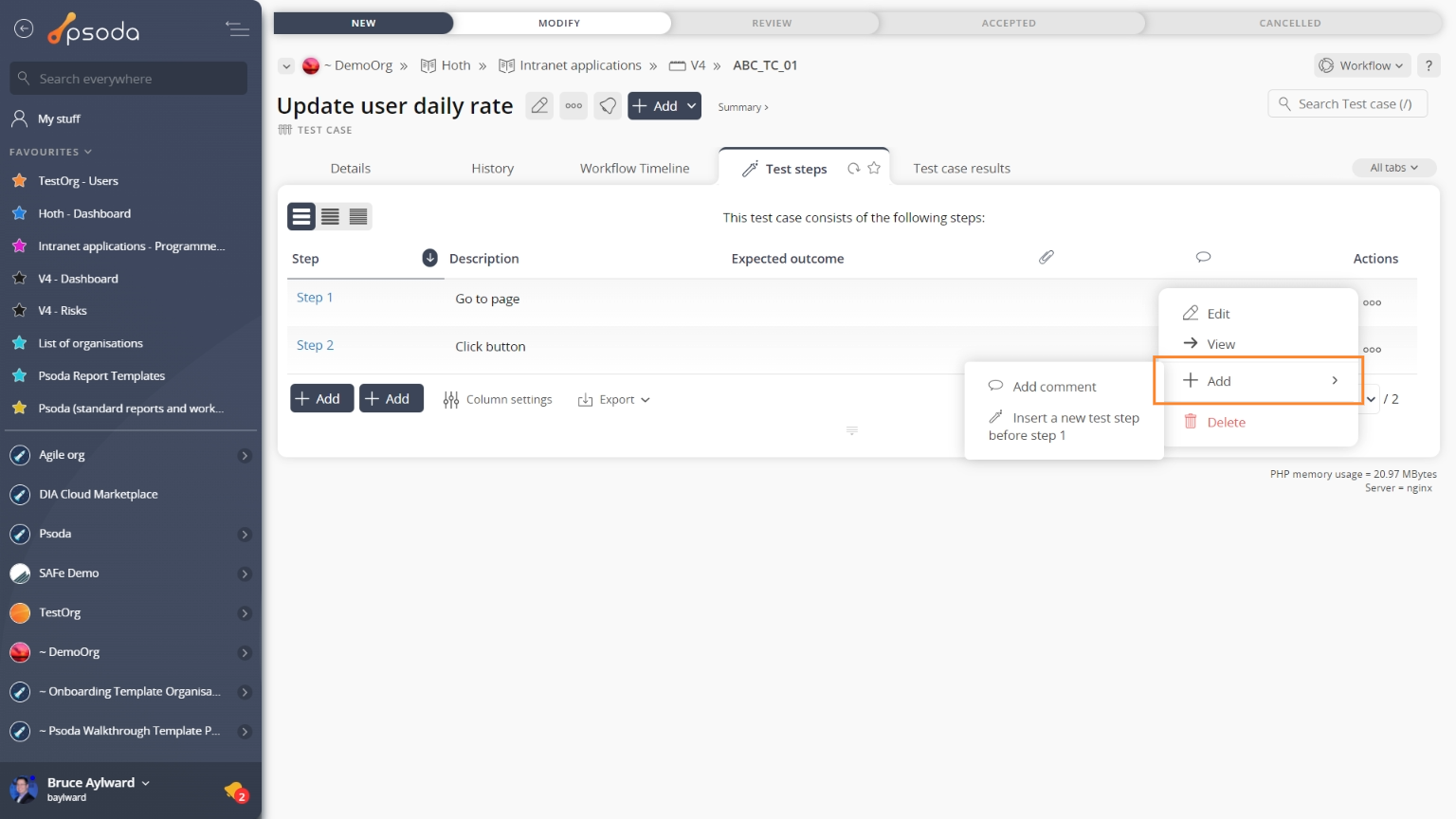Click the edit pencil icon next to title
Image resolution: width=1456 pixels, height=819 pixels.
point(539,105)
